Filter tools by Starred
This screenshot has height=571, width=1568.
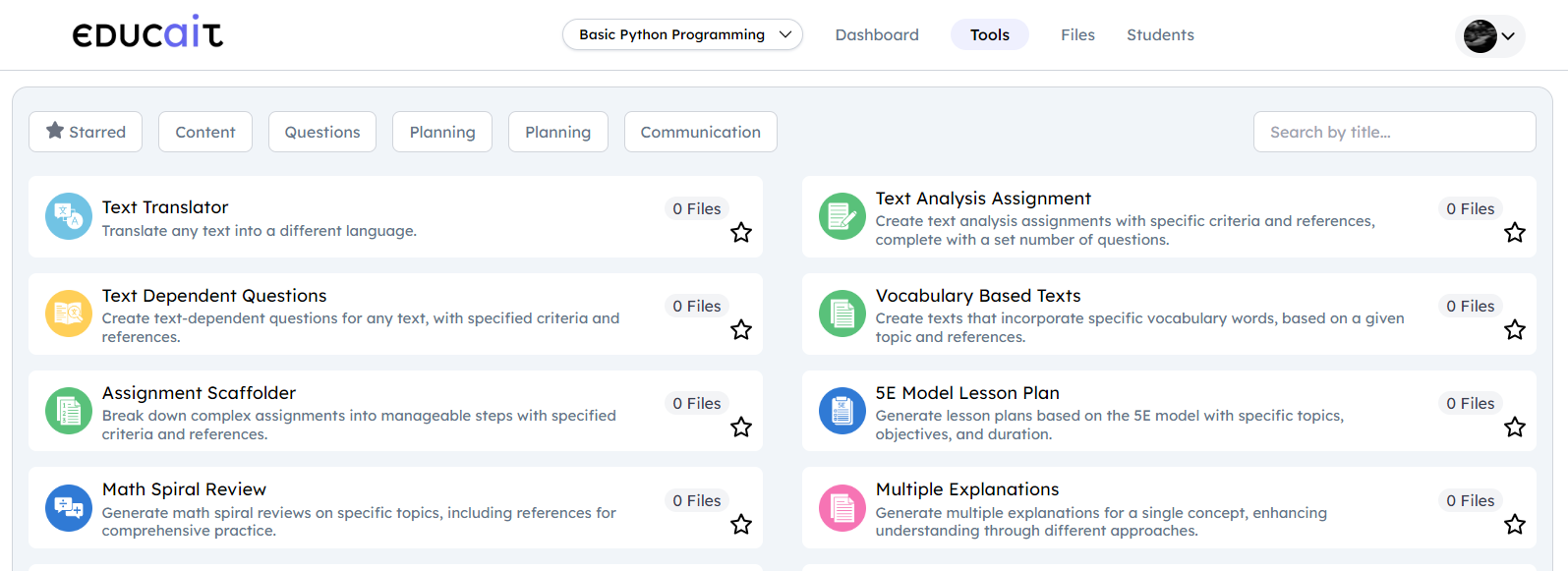pos(86,132)
